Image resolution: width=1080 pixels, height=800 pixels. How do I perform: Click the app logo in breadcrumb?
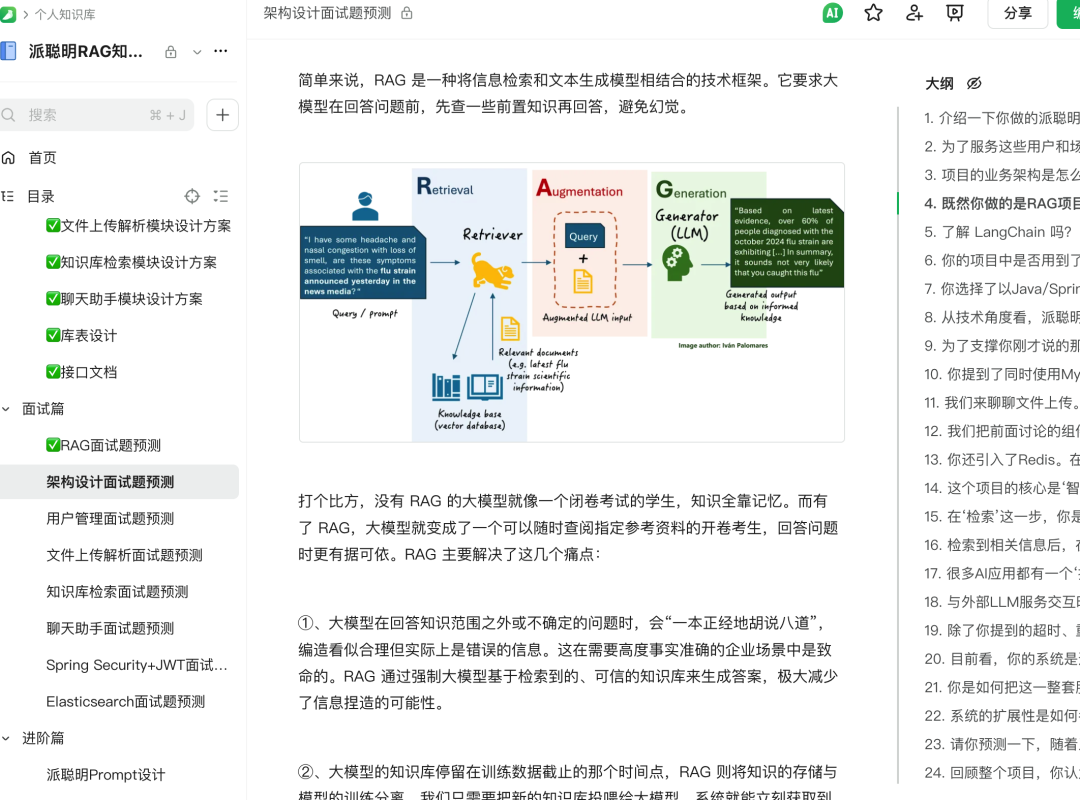coord(8,14)
